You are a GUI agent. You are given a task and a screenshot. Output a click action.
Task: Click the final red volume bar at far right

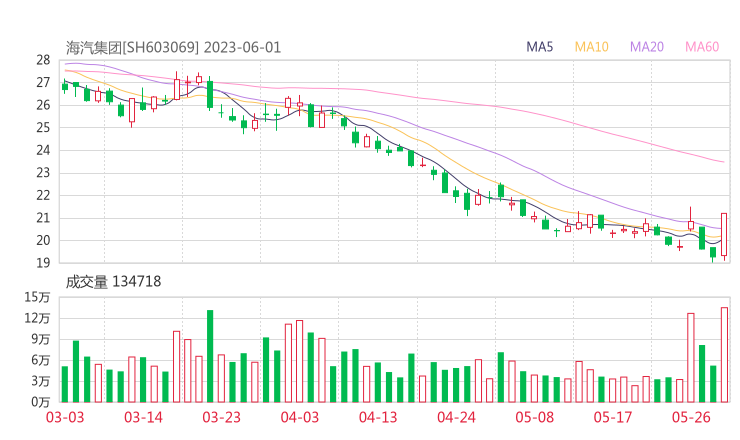pos(724,355)
